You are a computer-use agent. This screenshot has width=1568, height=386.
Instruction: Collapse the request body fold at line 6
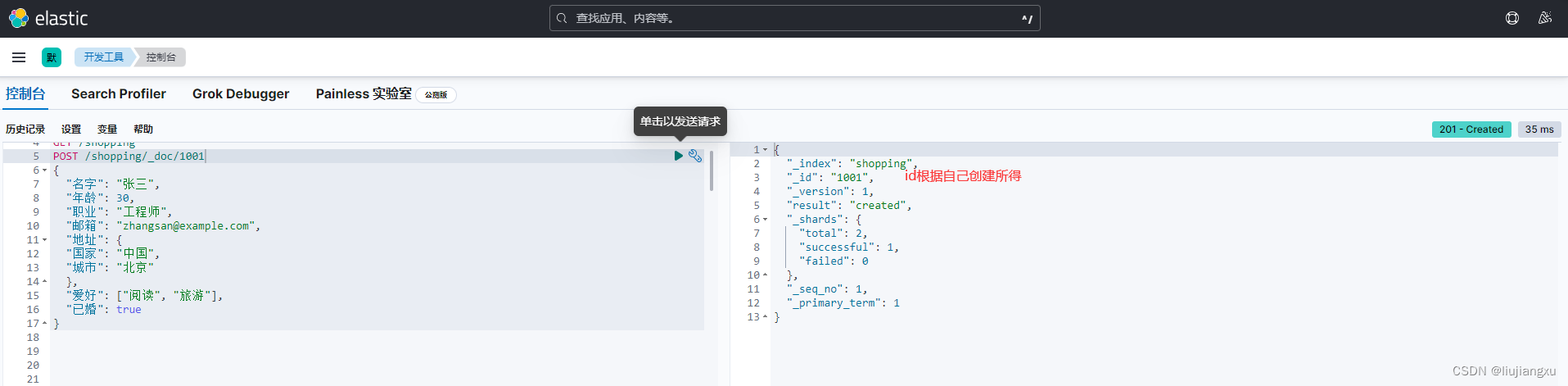click(45, 170)
